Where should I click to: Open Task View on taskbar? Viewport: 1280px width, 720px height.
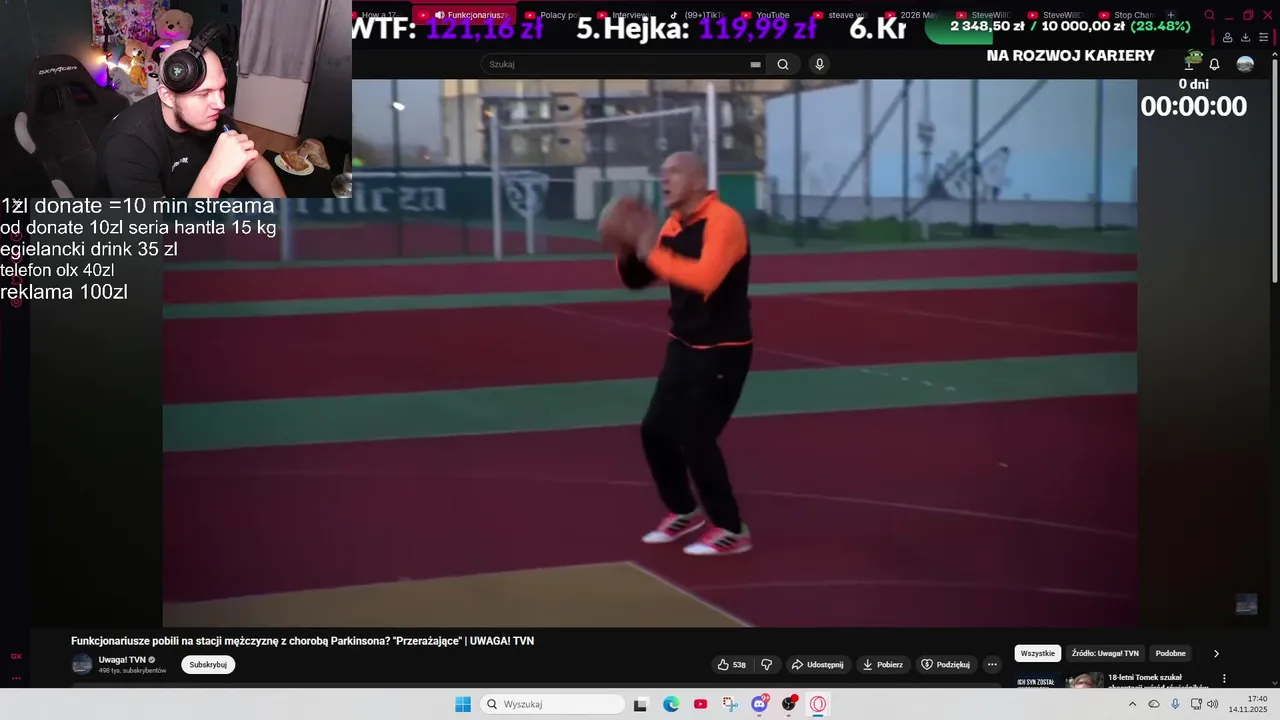pos(641,704)
